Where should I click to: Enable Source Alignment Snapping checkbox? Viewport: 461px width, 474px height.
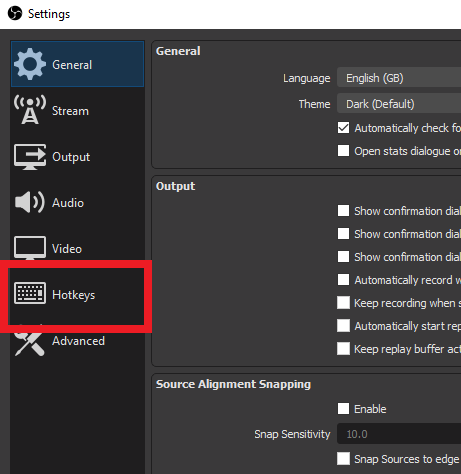[x=343, y=409]
